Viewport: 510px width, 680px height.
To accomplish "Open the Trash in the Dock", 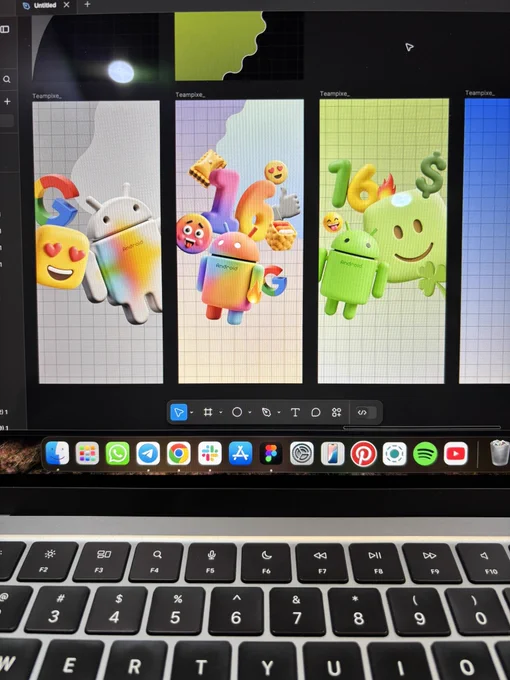I will (499, 453).
